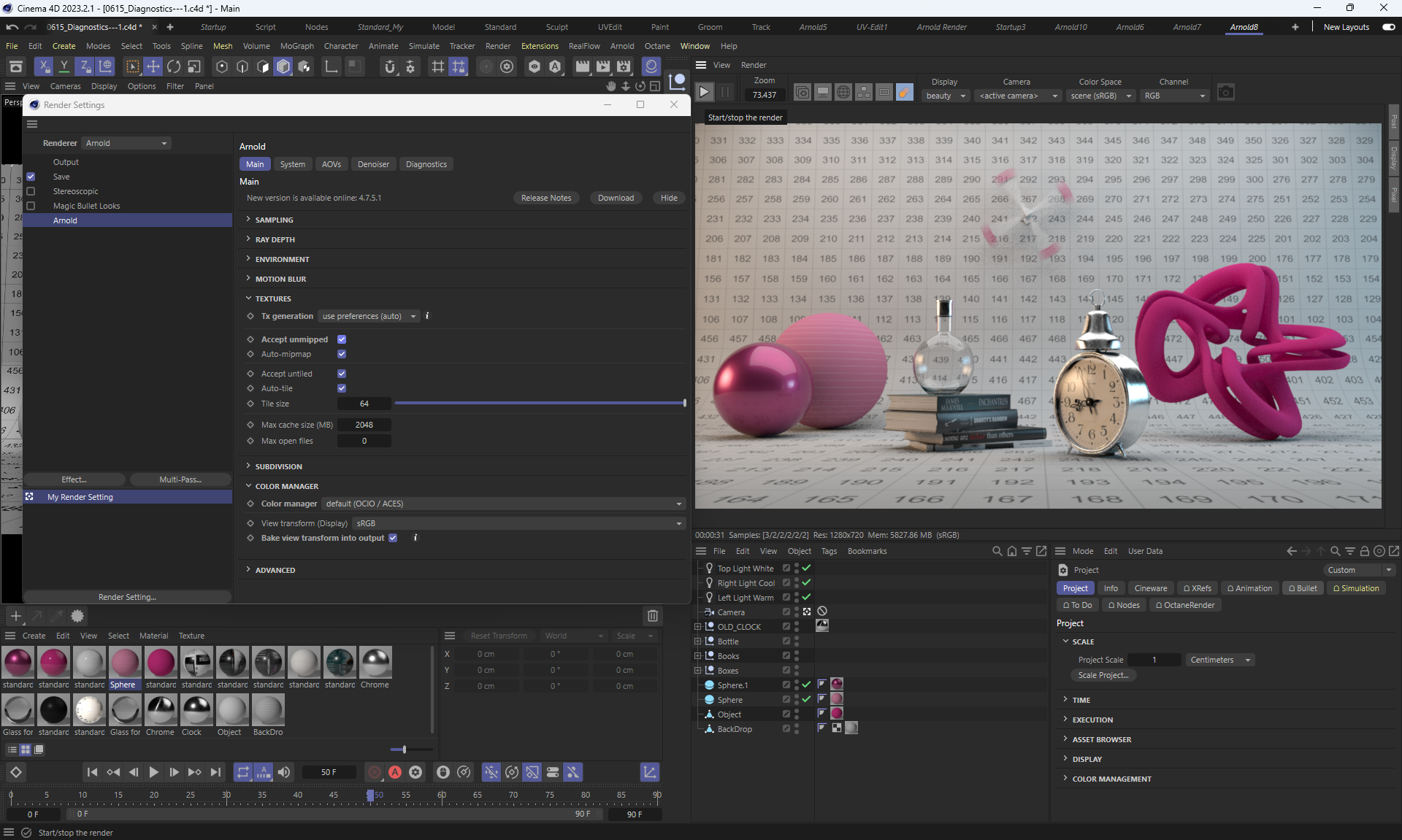The height and width of the screenshot is (840, 1402).
Task: Toggle timeline sound speaker icon
Action: coord(284,772)
